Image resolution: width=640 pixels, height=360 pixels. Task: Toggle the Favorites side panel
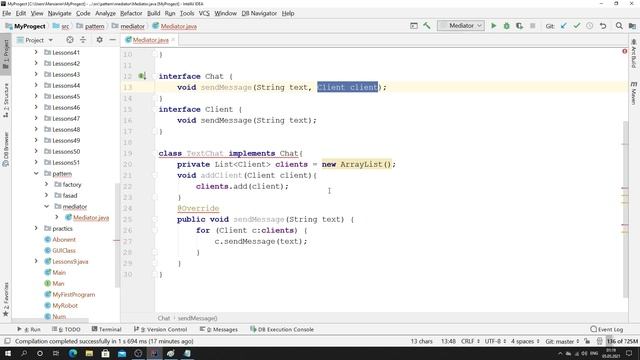6,299
